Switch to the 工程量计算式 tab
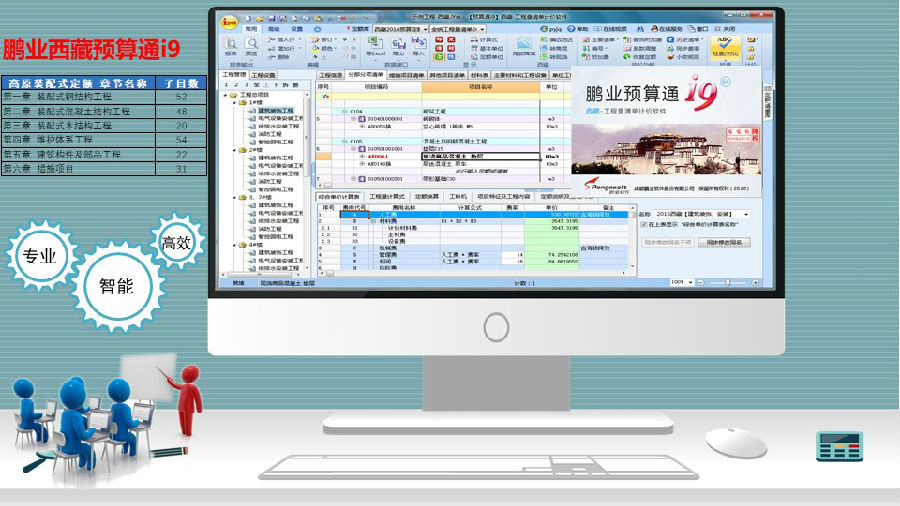Screen dimensions: 900x506 point(389,197)
